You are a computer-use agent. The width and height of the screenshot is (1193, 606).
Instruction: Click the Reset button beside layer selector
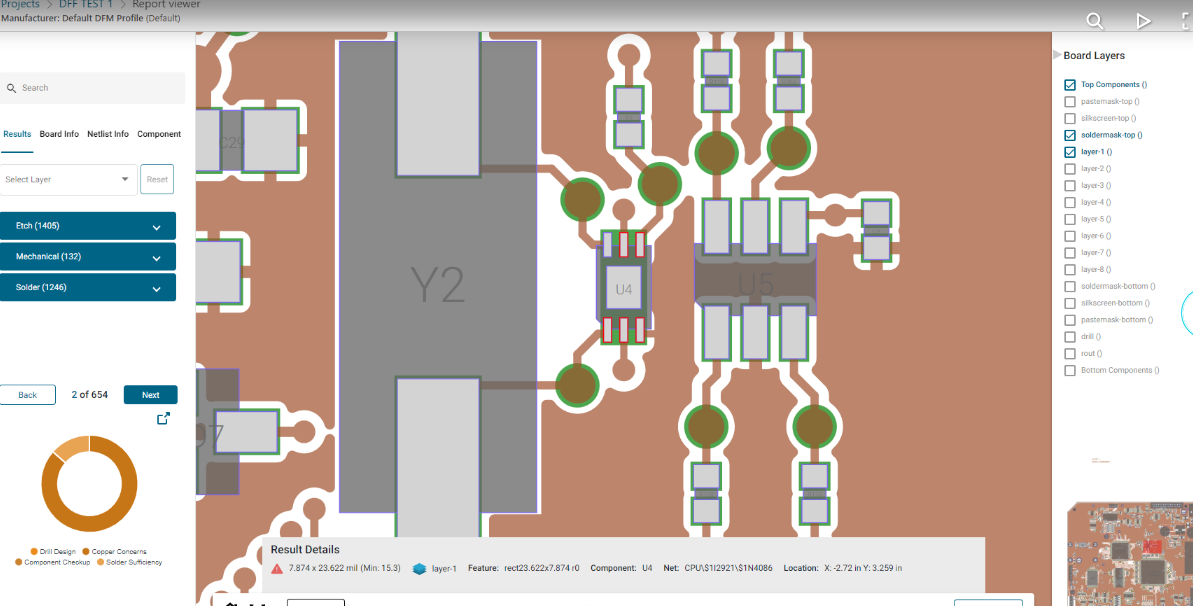(x=157, y=180)
